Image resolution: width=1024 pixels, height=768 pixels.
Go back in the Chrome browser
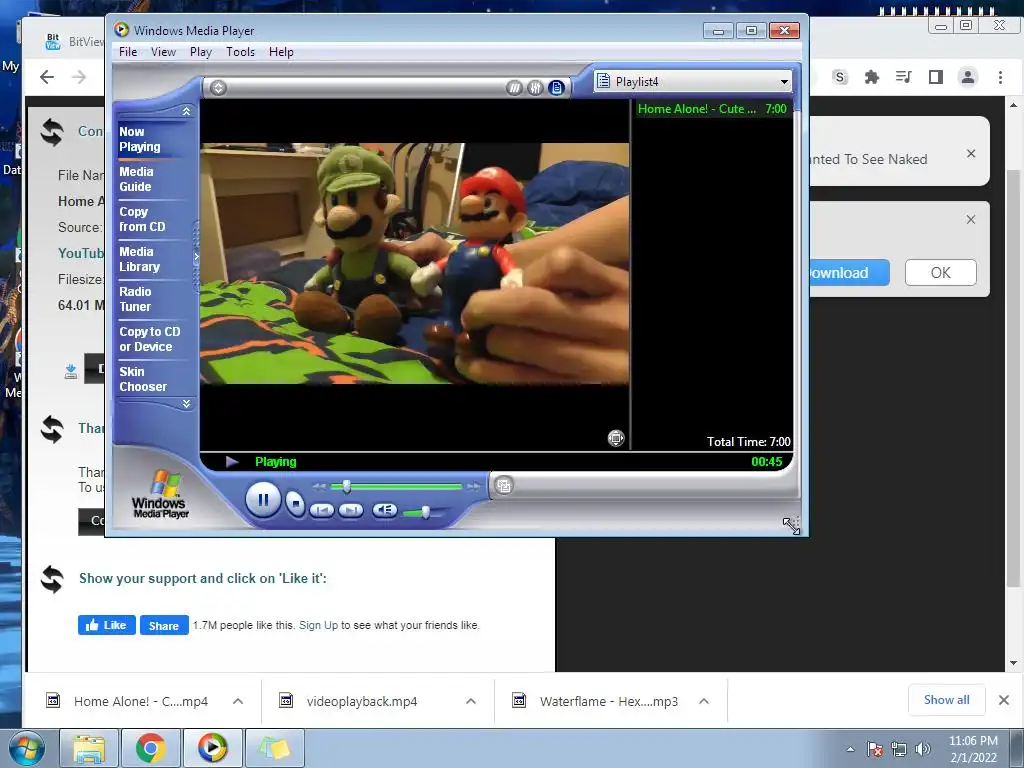pos(47,77)
